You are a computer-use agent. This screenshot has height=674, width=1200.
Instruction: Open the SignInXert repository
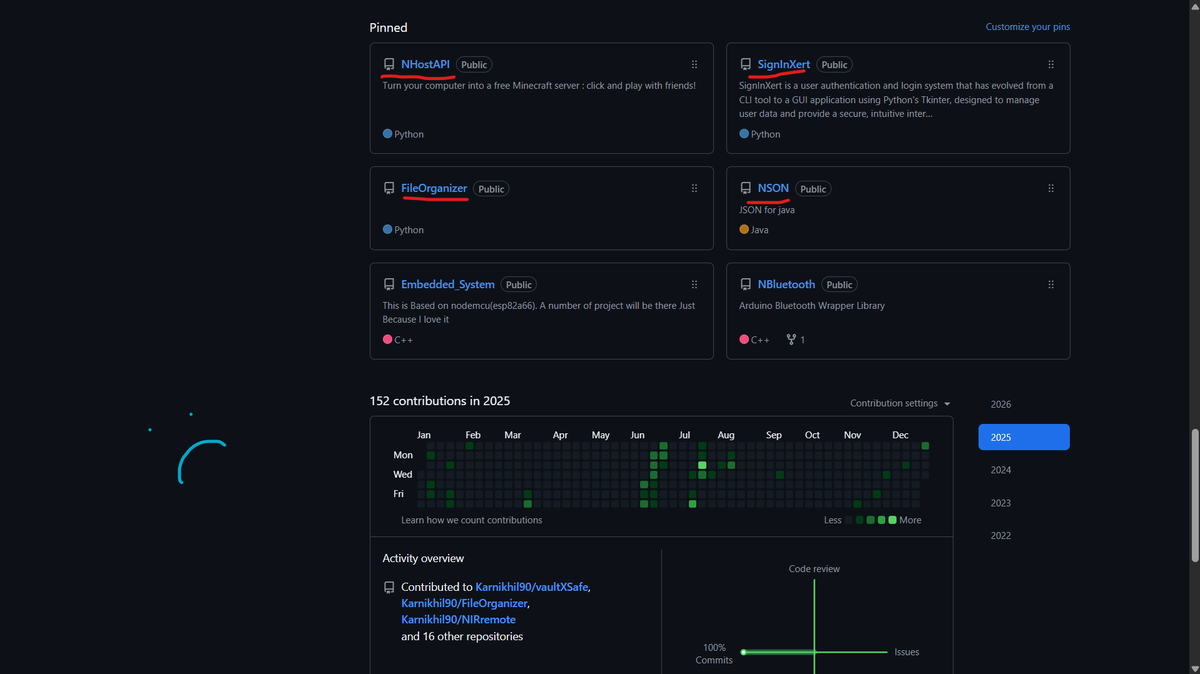(784, 64)
